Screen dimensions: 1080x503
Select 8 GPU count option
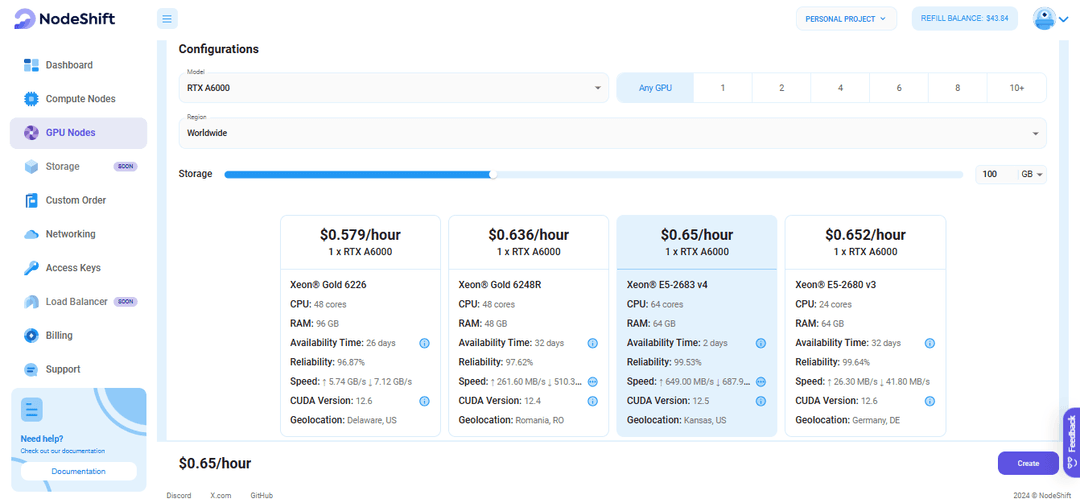coord(957,88)
